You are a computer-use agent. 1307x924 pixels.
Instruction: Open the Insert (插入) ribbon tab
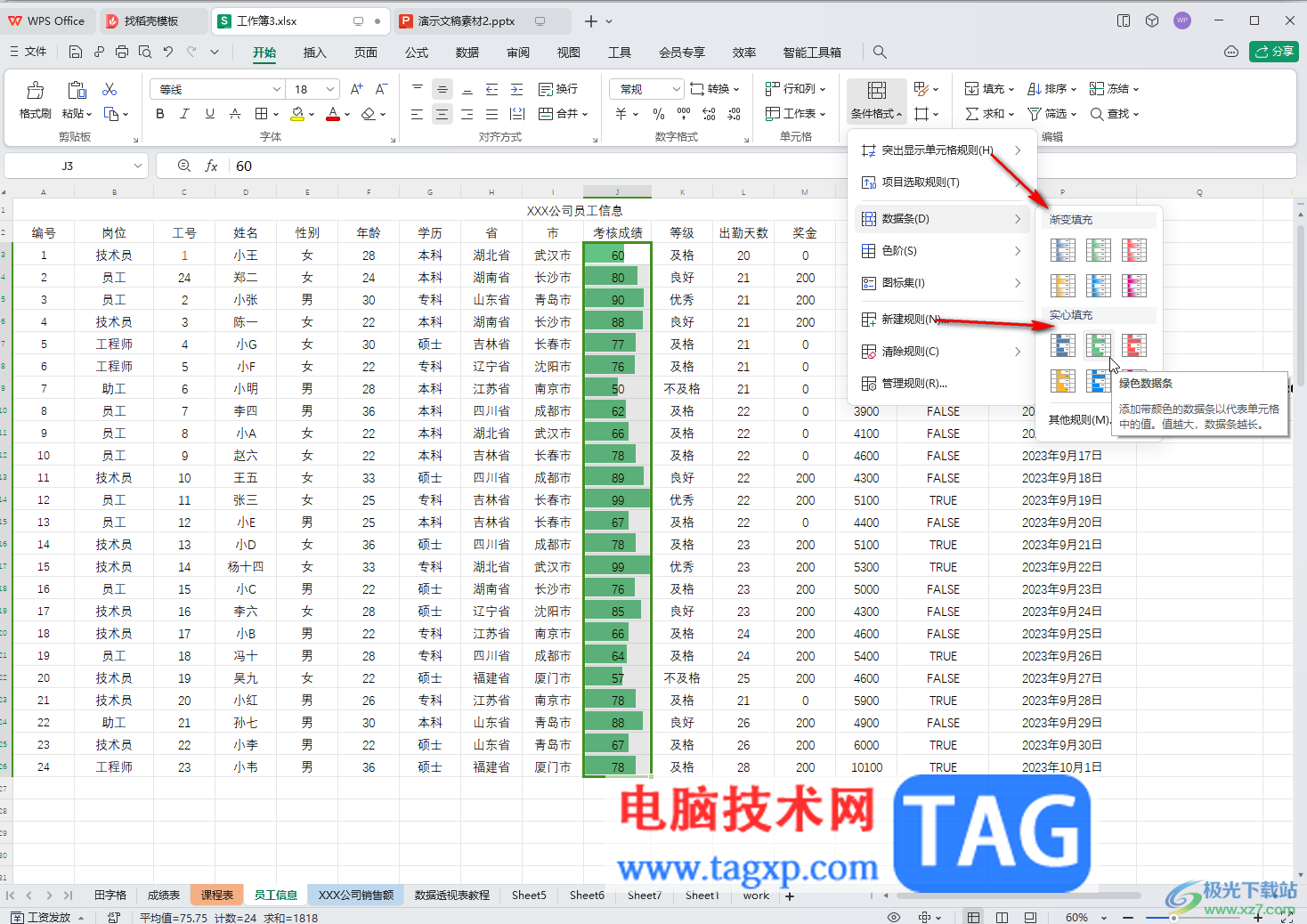pyautogui.click(x=315, y=53)
